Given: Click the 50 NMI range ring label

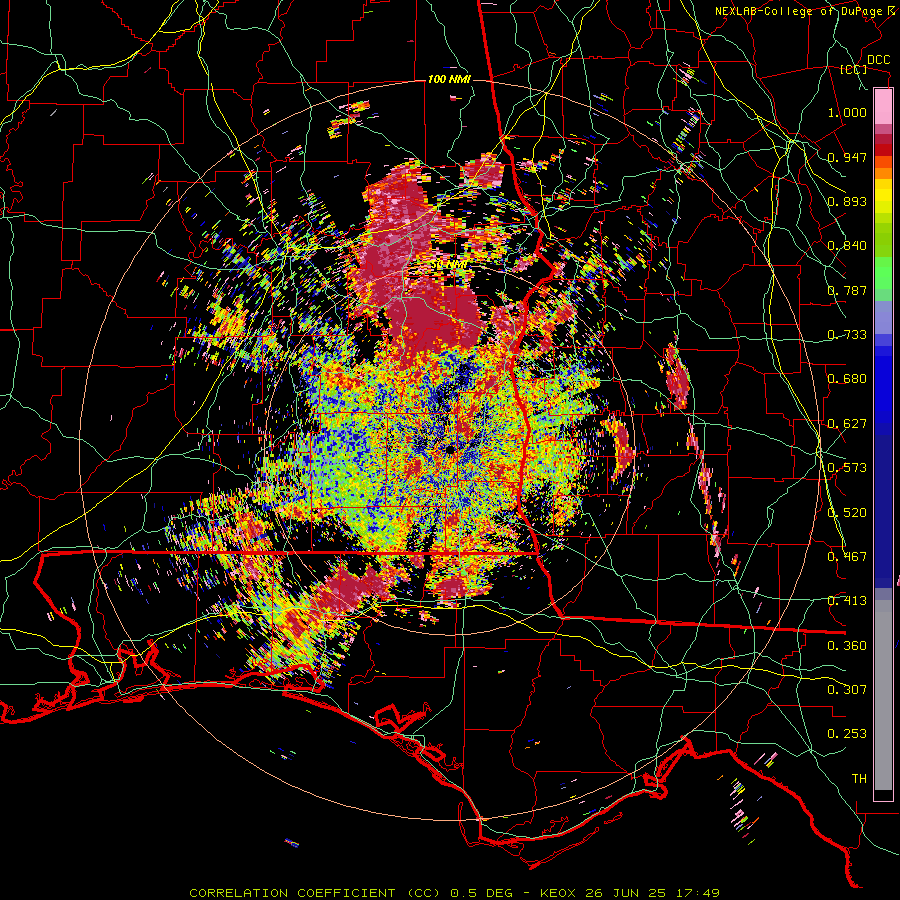Looking at the screenshot, I should click(x=449, y=265).
